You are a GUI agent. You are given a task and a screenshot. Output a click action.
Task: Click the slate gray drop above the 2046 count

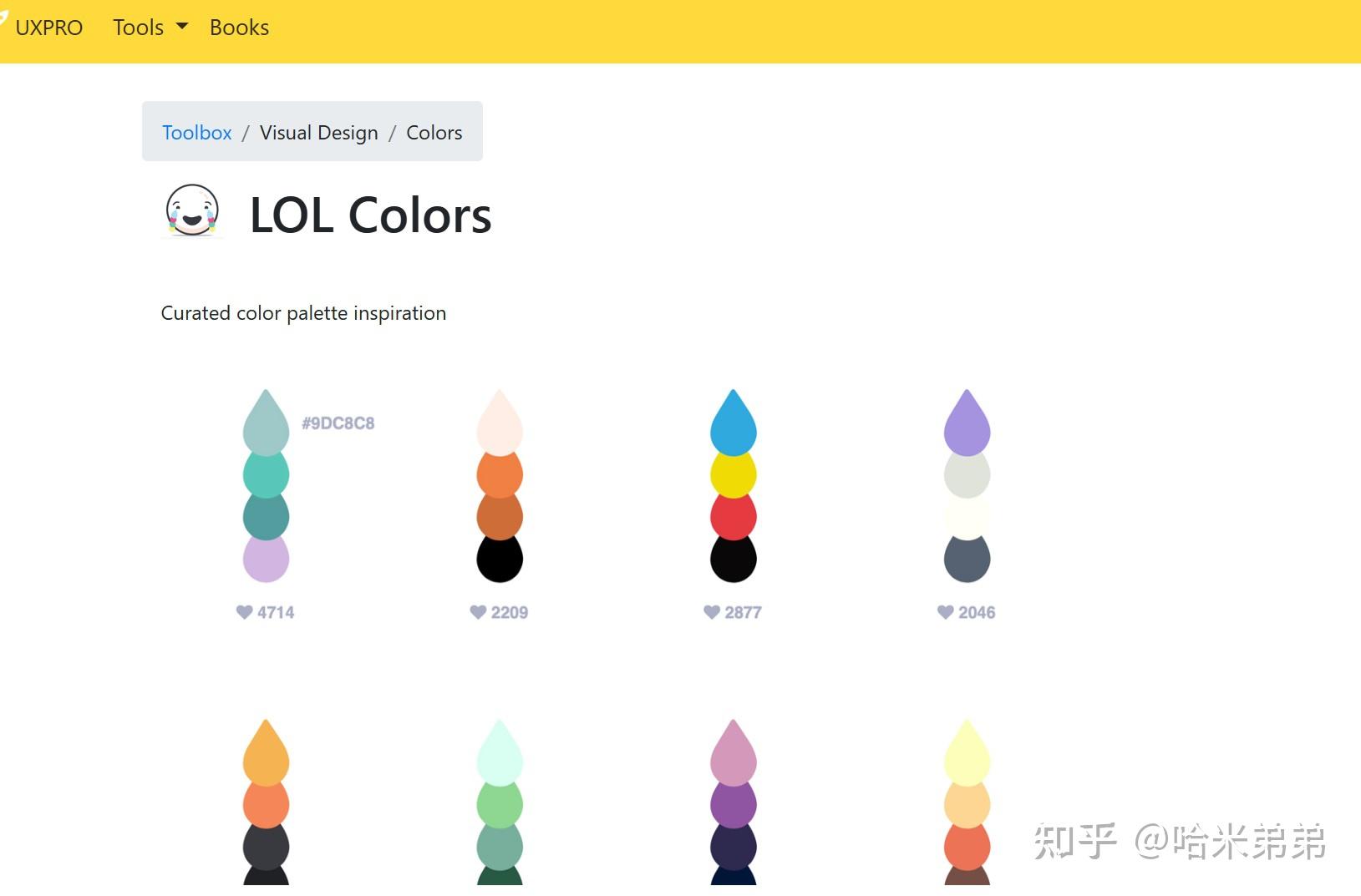(967, 559)
